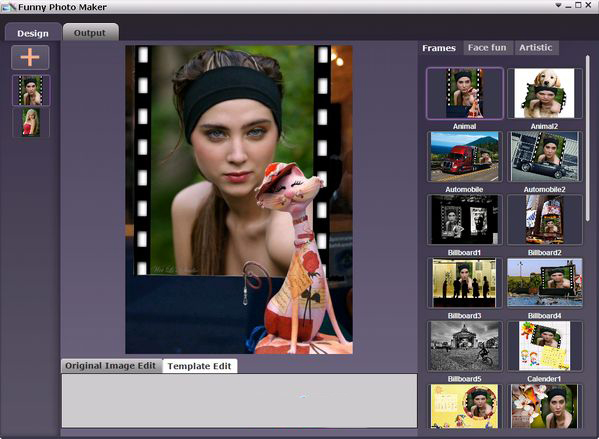
Task: Switch to the Face fun tab
Action: click(487, 48)
